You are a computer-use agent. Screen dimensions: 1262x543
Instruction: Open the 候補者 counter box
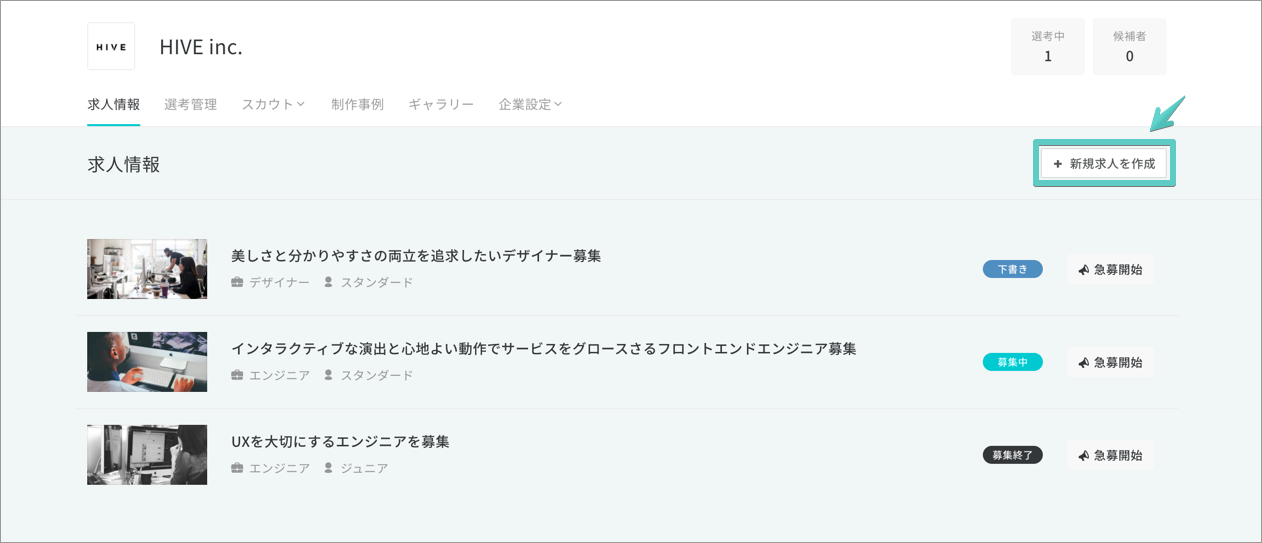click(x=1129, y=46)
